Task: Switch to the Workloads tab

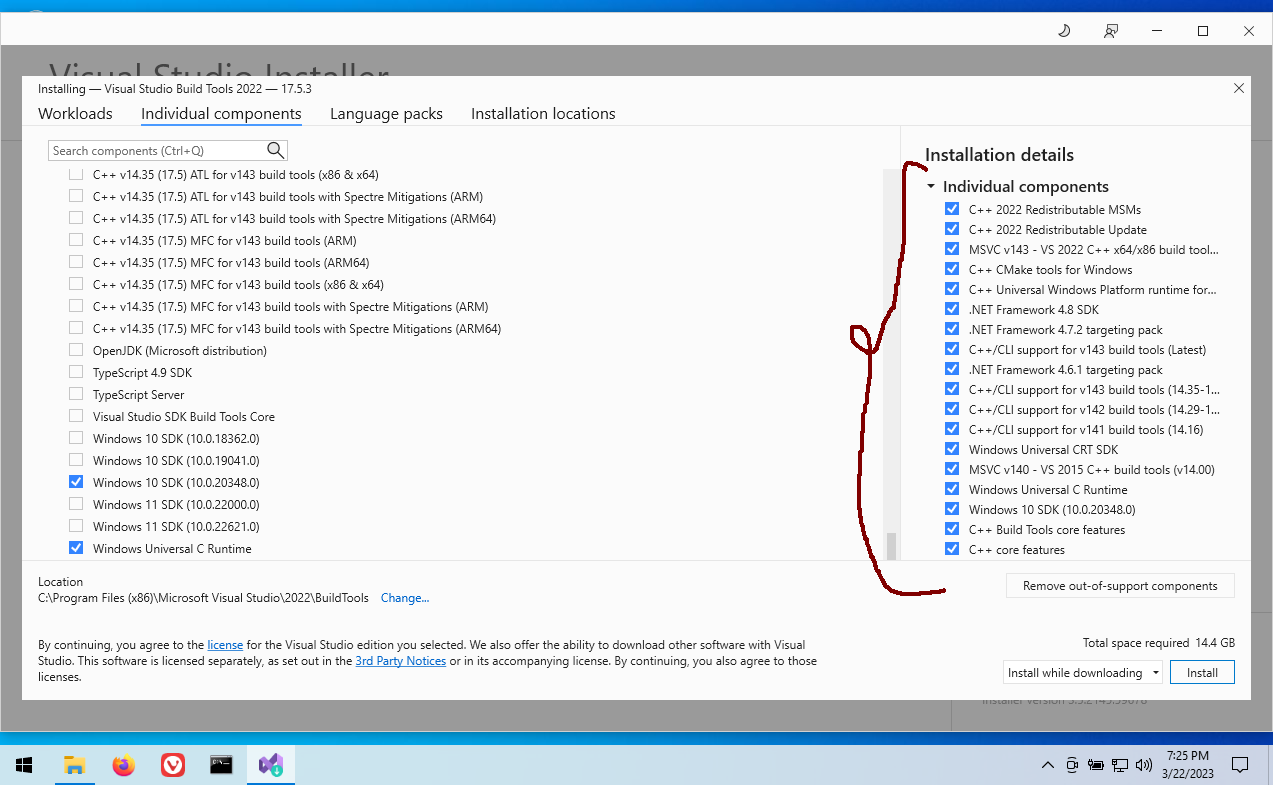Action: coord(75,114)
